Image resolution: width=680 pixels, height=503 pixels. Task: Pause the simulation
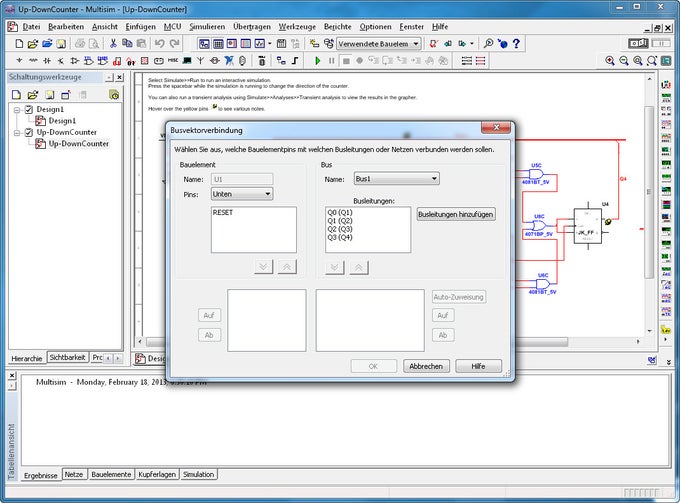coord(331,61)
